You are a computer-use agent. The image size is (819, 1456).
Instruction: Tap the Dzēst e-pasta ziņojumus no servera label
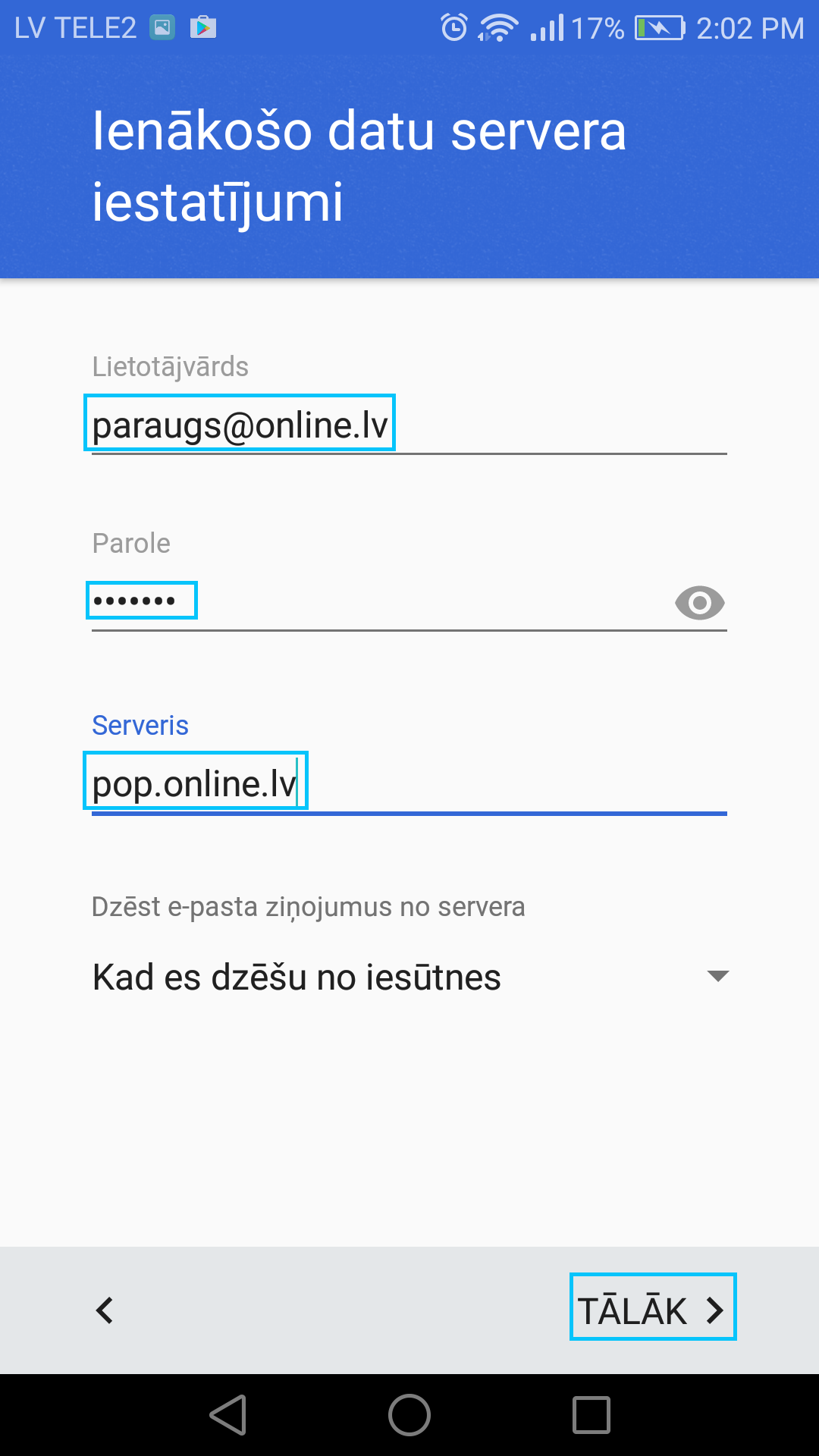tap(308, 907)
